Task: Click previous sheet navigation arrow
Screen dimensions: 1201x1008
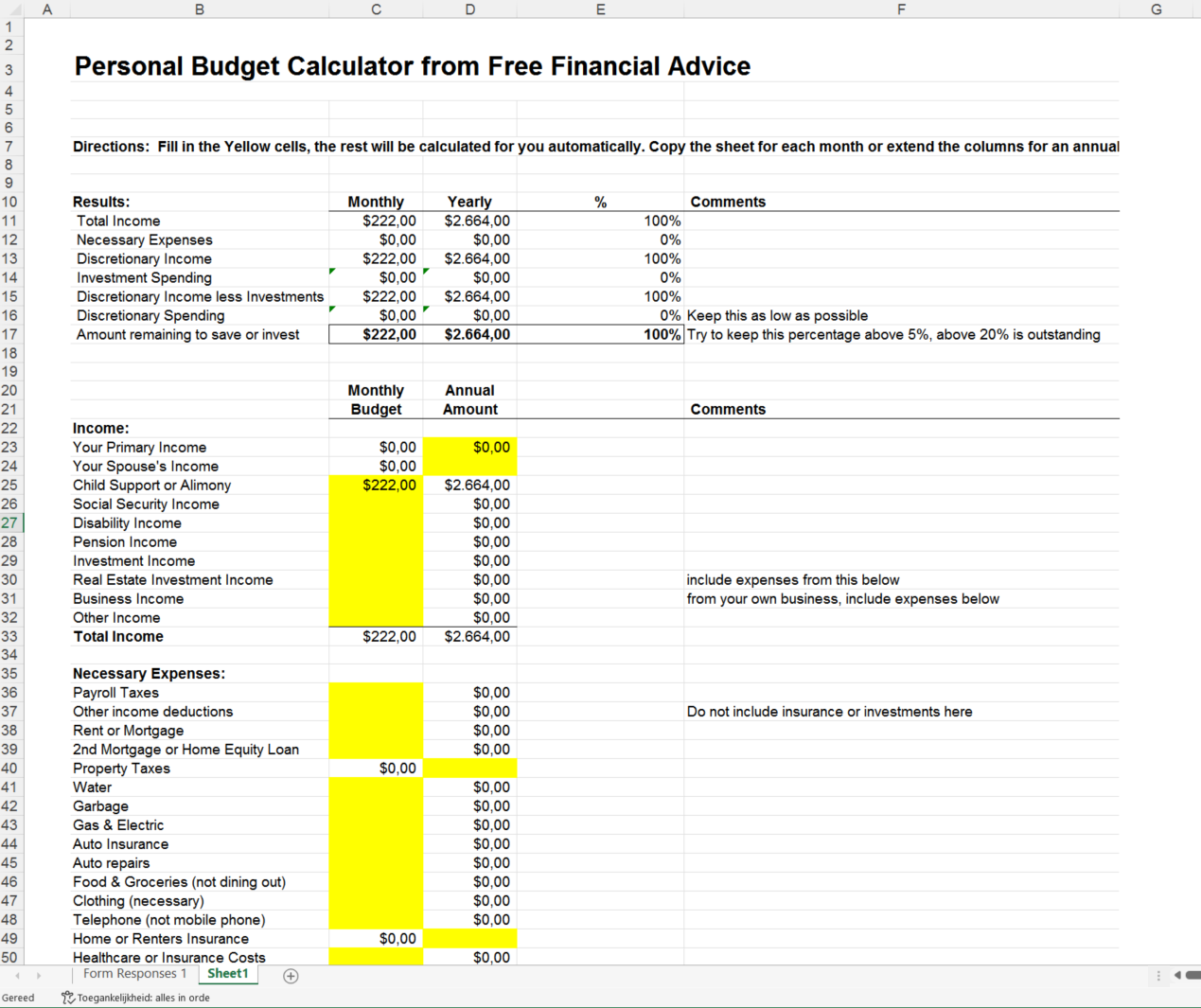Action: (17, 975)
